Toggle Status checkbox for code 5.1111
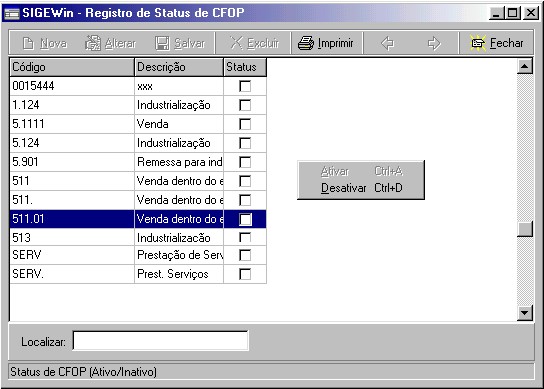Image resolution: width=544 pixels, height=389 pixels. 245,124
